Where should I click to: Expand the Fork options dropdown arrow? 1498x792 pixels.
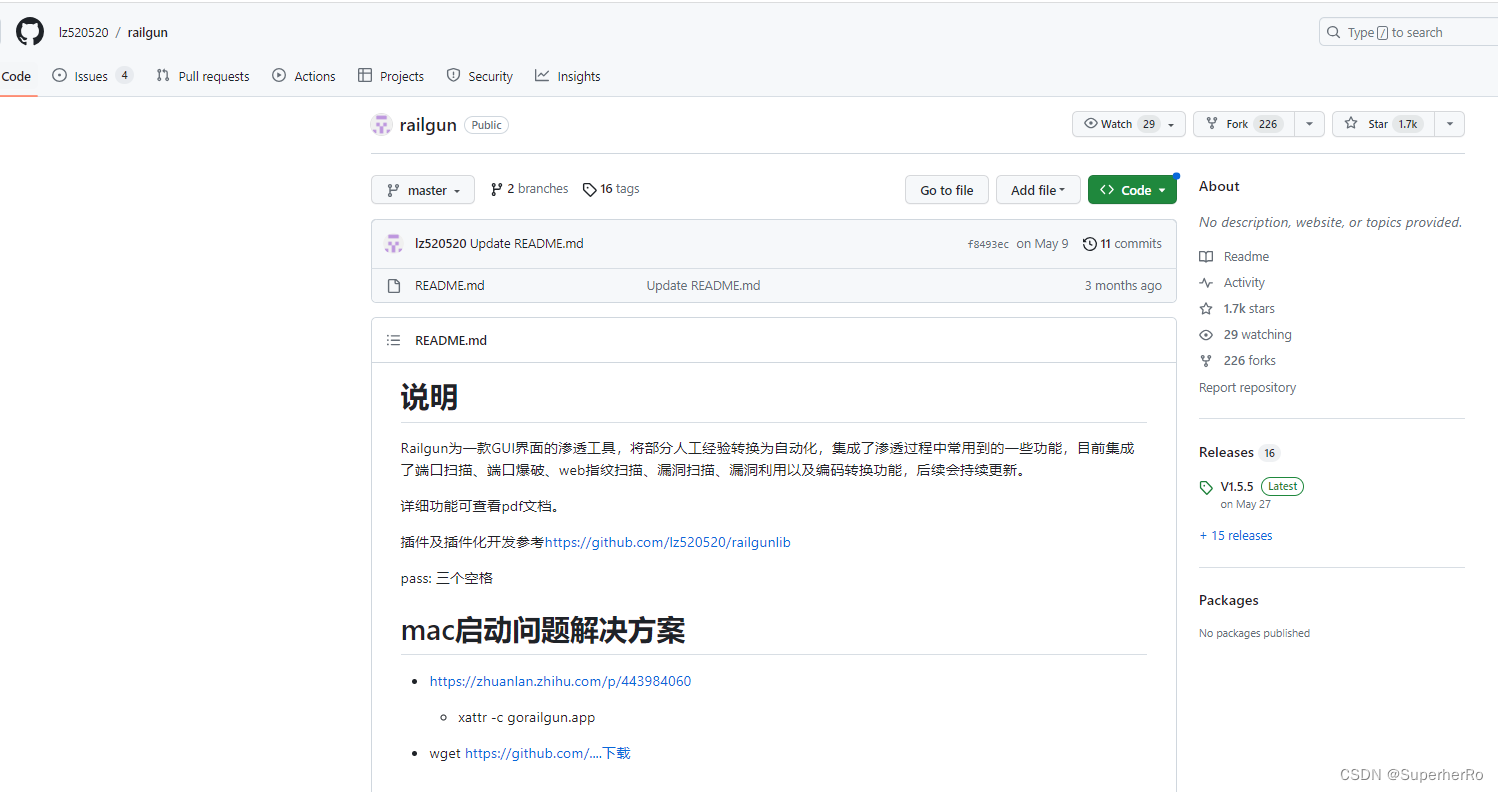[1309, 124]
